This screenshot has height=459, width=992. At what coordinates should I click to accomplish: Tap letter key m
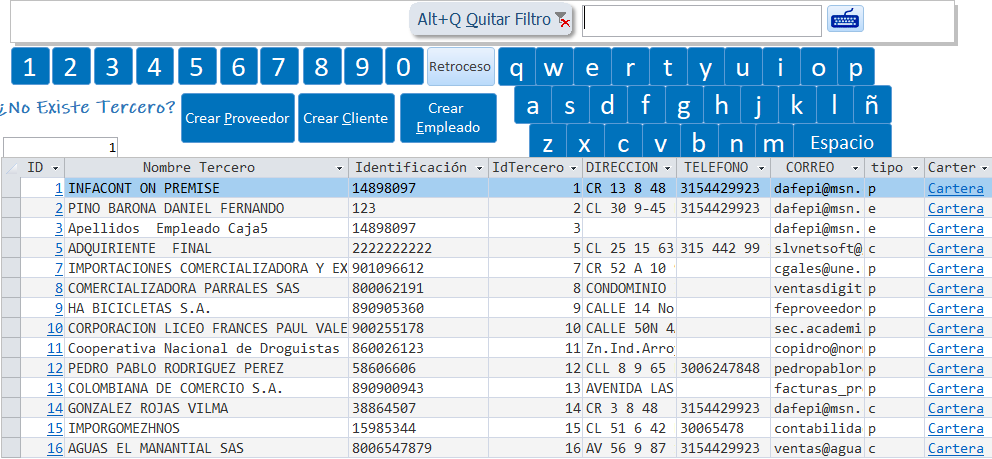773,143
